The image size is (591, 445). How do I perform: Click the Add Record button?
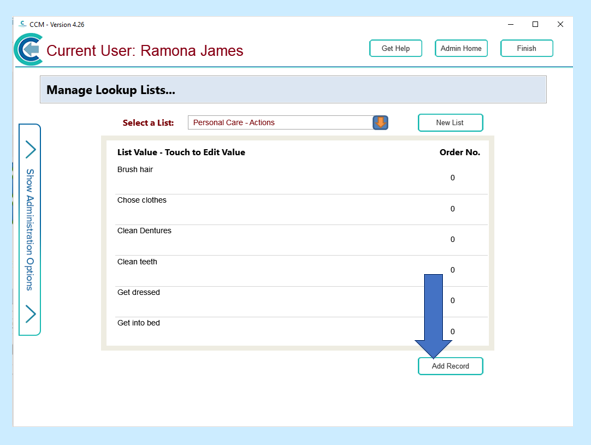coord(450,366)
